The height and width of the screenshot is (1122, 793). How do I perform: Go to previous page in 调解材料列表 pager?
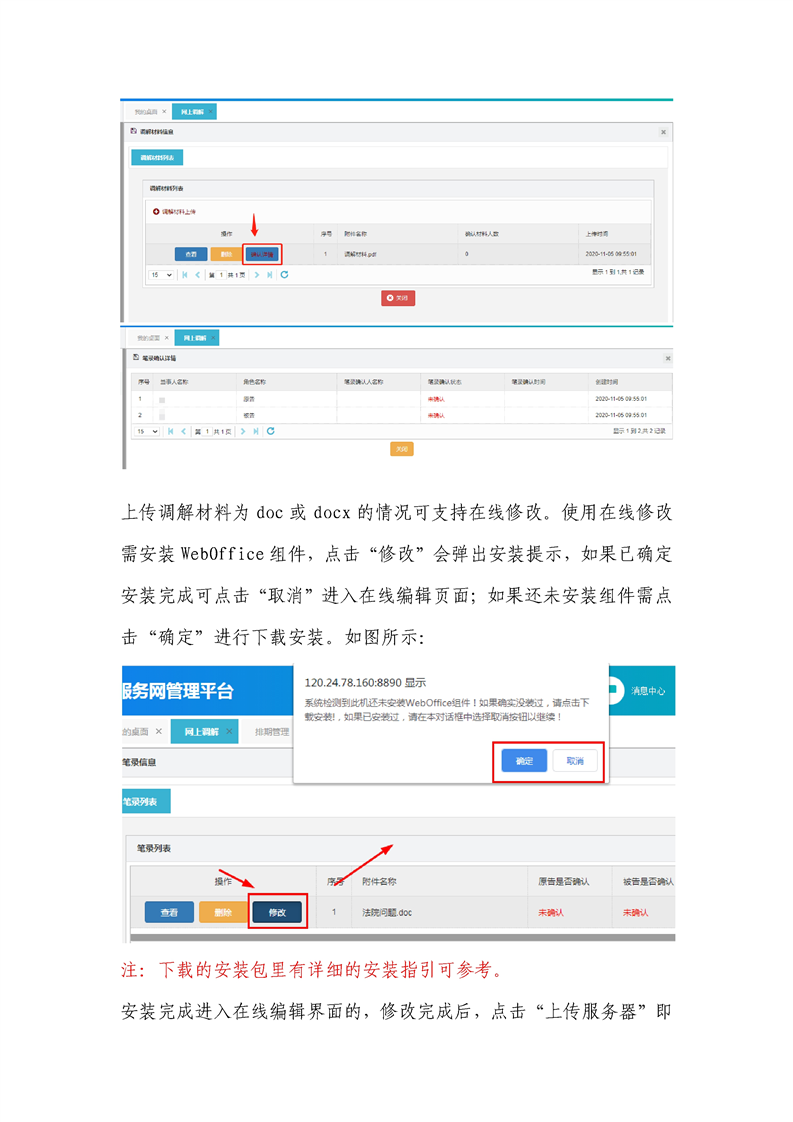point(198,275)
